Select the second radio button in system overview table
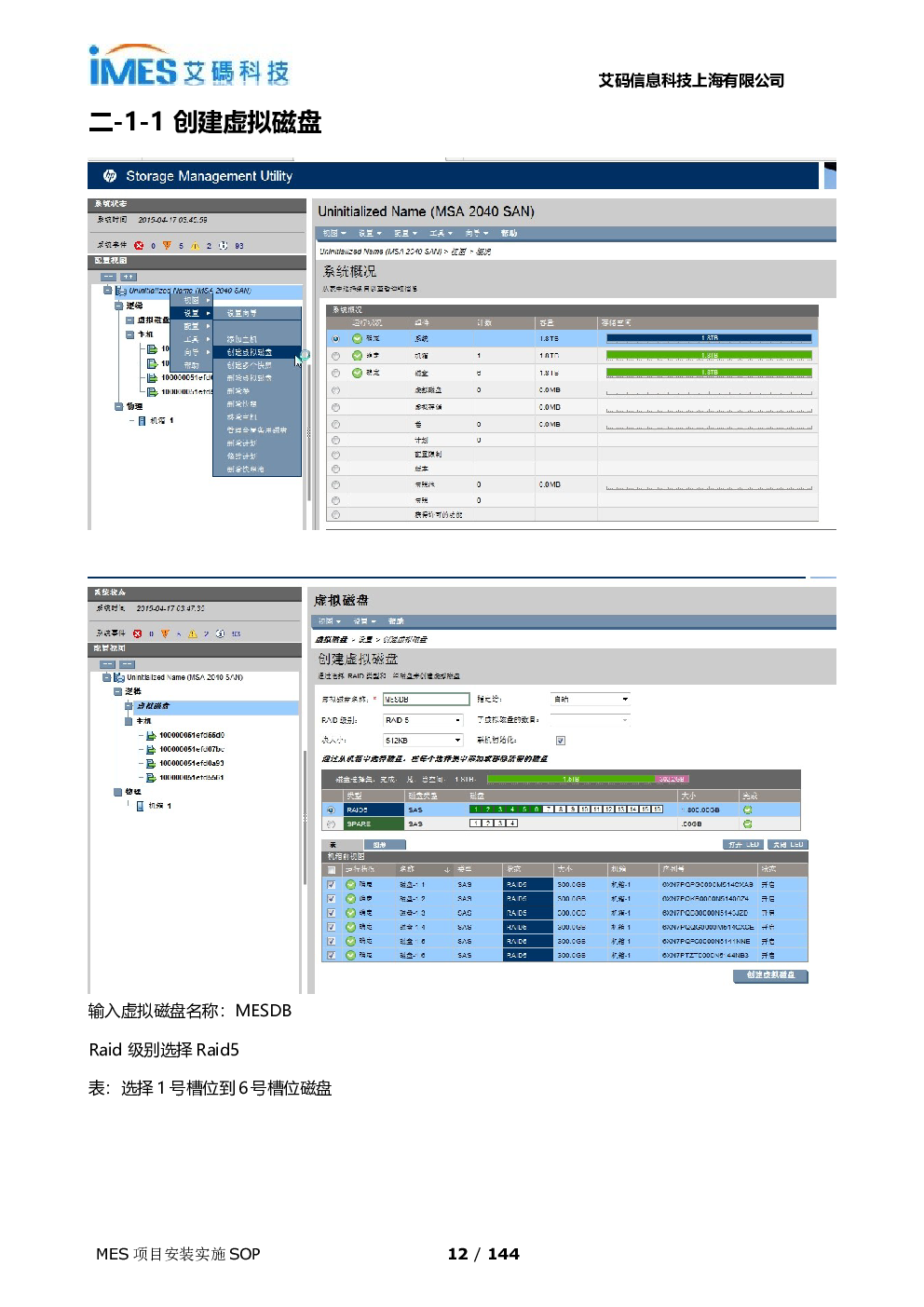 pos(335,356)
